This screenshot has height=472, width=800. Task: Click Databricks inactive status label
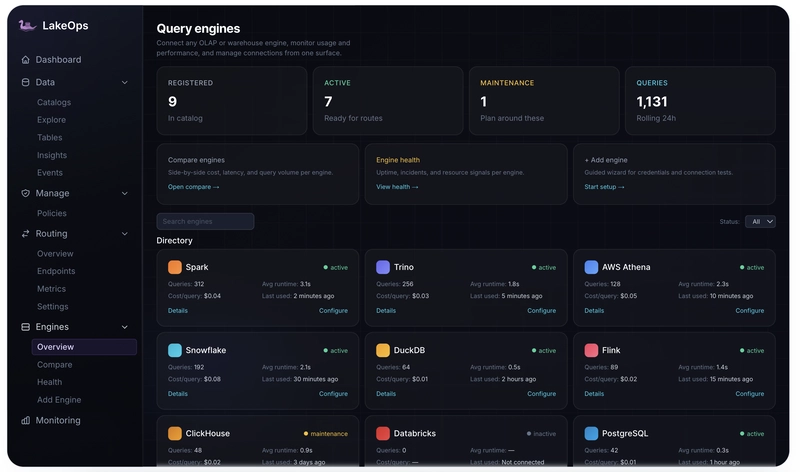[541, 434]
